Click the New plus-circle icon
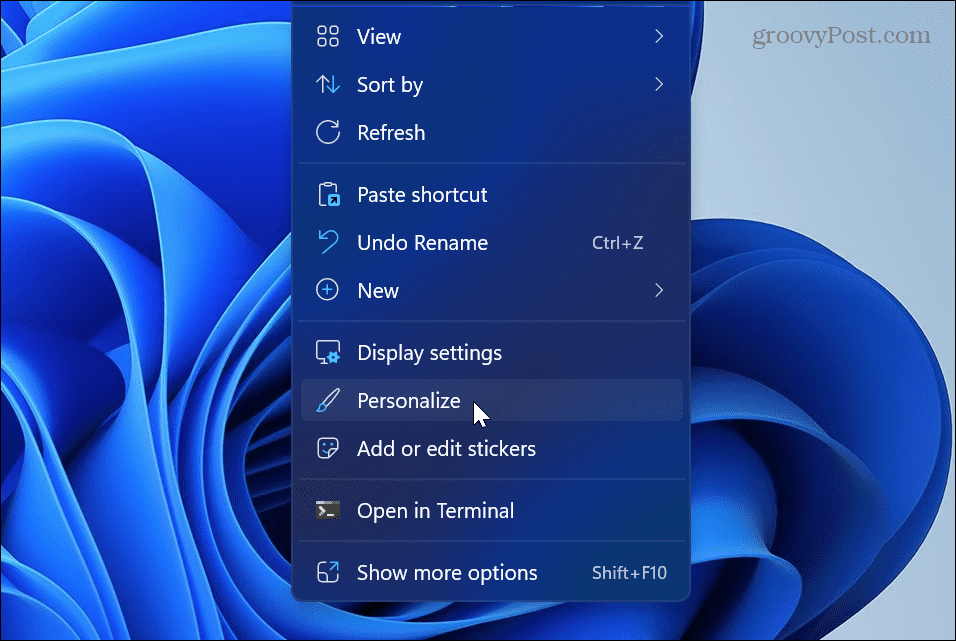Viewport: 956px width, 641px height. pyautogui.click(x=327, y=290)
